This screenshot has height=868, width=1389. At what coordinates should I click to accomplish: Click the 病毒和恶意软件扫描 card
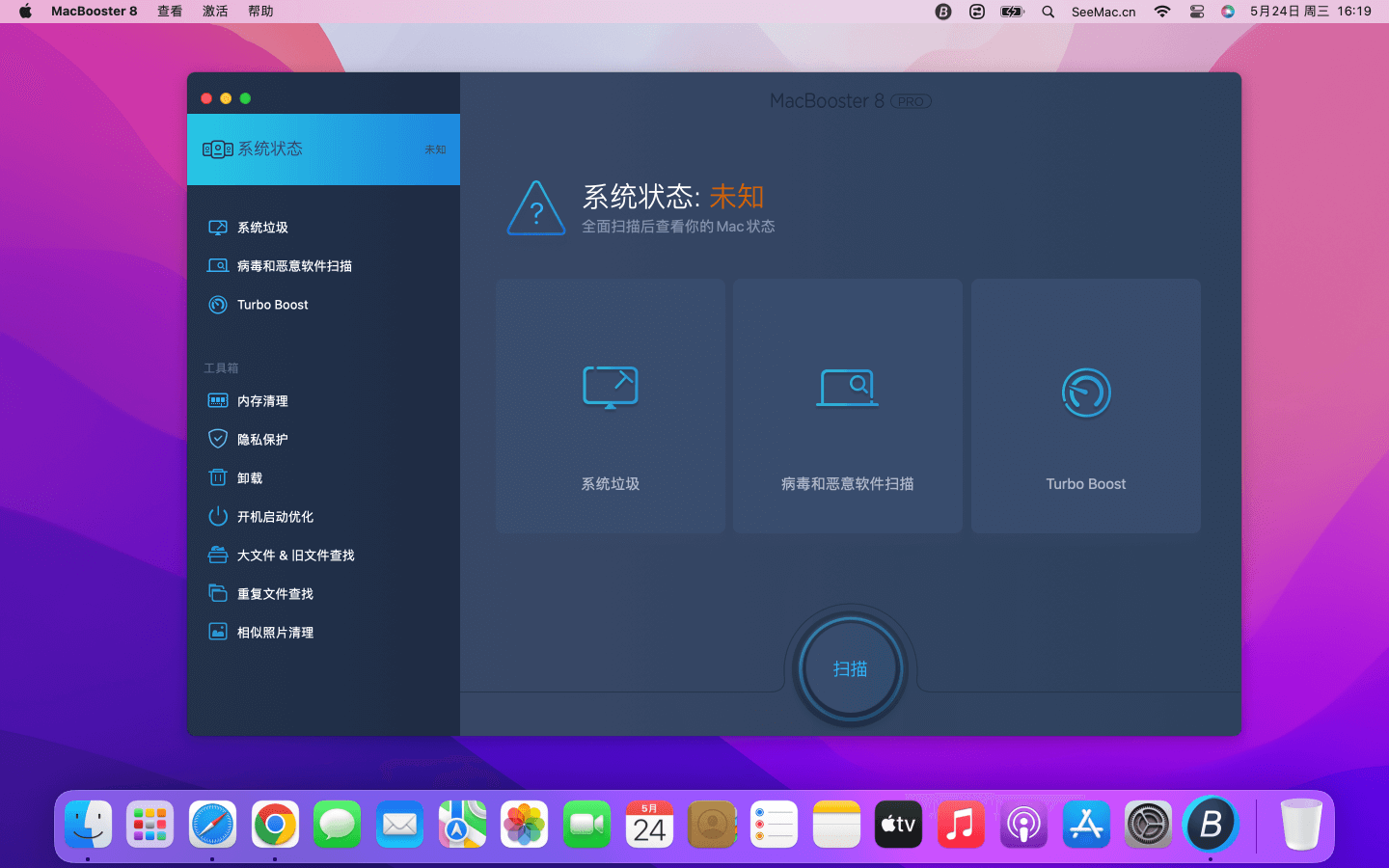[847, 406]
